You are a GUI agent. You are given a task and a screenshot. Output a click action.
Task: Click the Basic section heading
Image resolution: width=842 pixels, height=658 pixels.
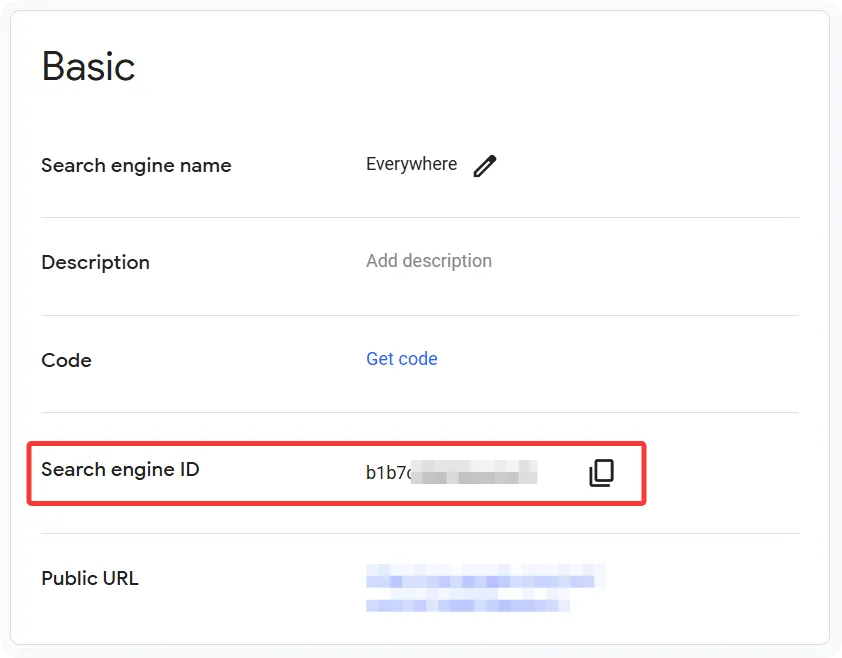(x=88, y=66)
